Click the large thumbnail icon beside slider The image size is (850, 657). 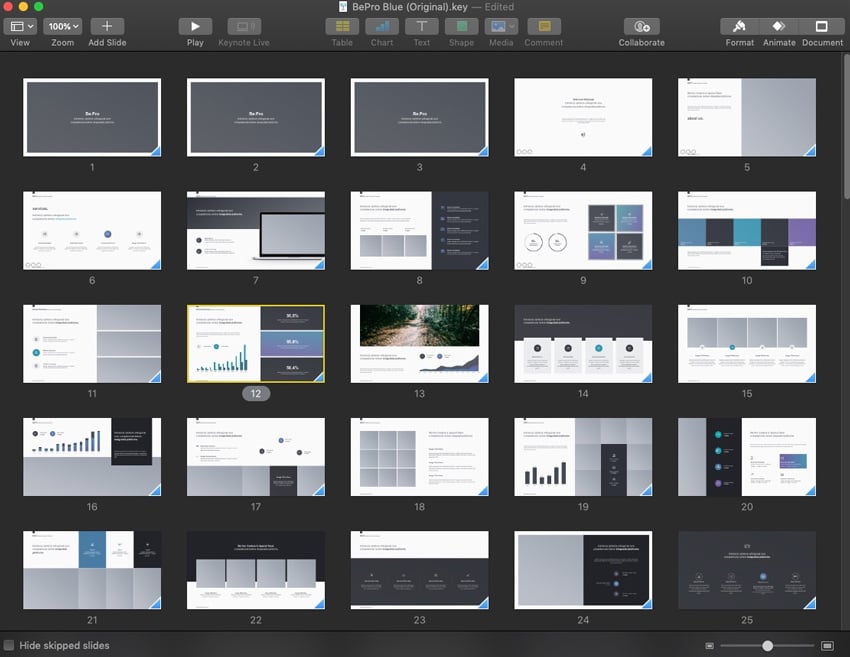click(826, 646)
